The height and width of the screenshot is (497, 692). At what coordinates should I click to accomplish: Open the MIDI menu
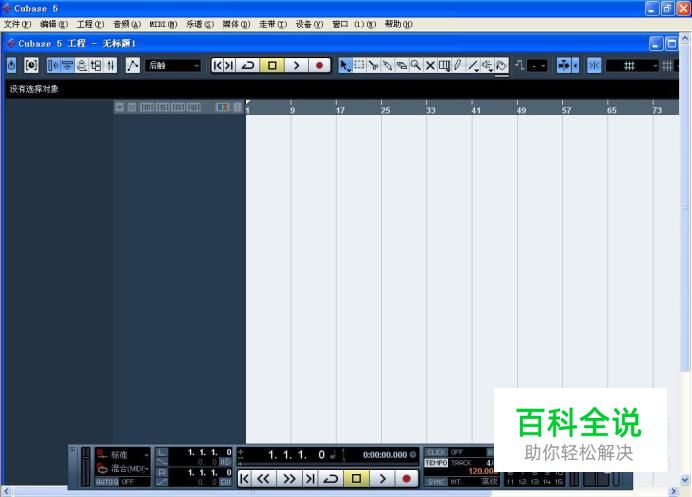point(163,24)
